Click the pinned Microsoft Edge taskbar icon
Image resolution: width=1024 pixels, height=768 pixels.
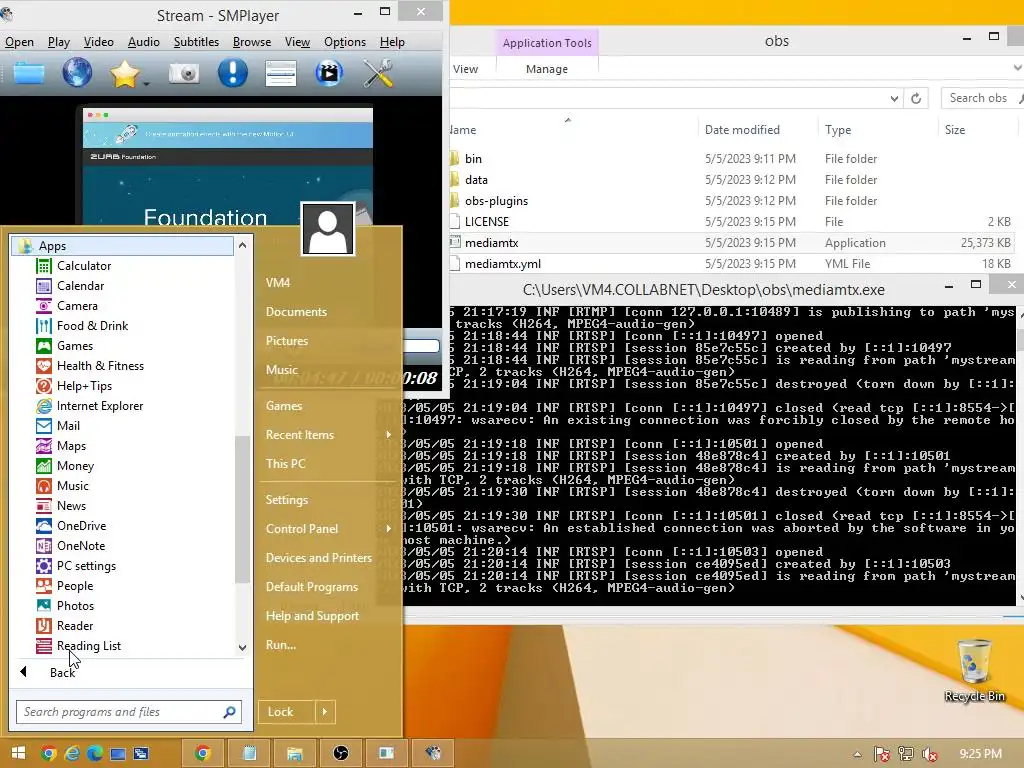coord(95,754)
